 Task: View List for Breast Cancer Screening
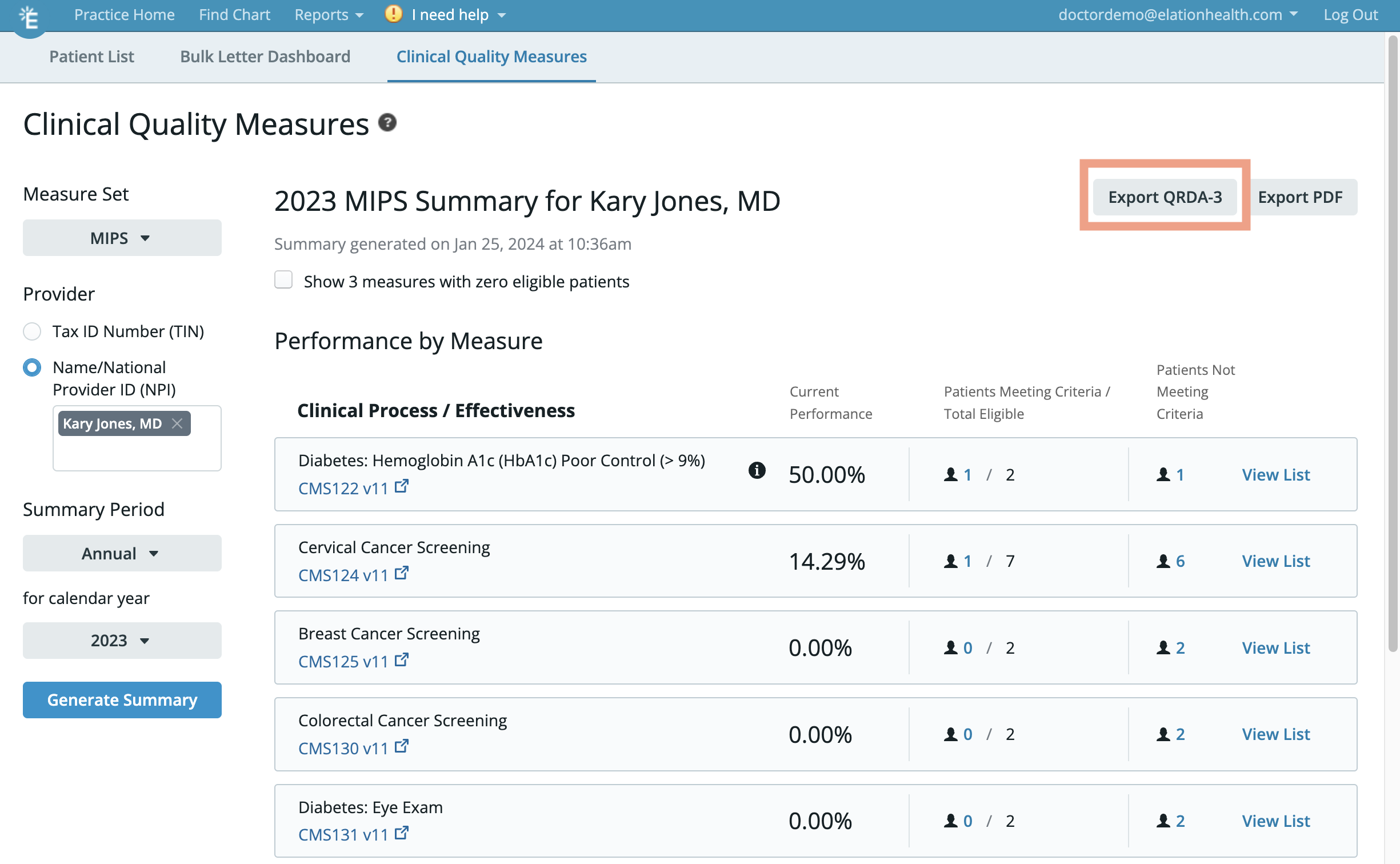1275,647
